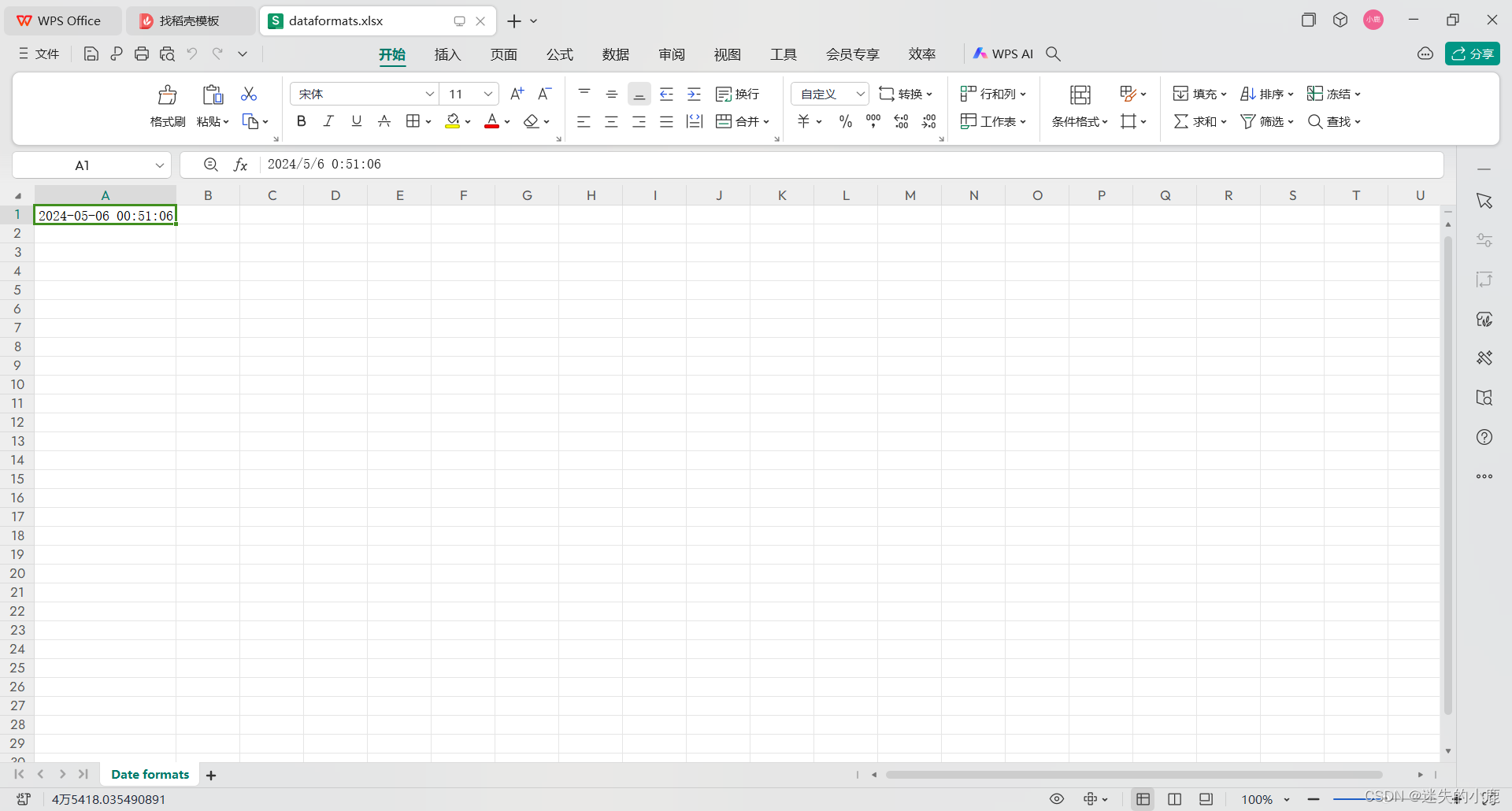
Task: Click the zoom out minus on zoom slider
Action: pos(1314,799)
